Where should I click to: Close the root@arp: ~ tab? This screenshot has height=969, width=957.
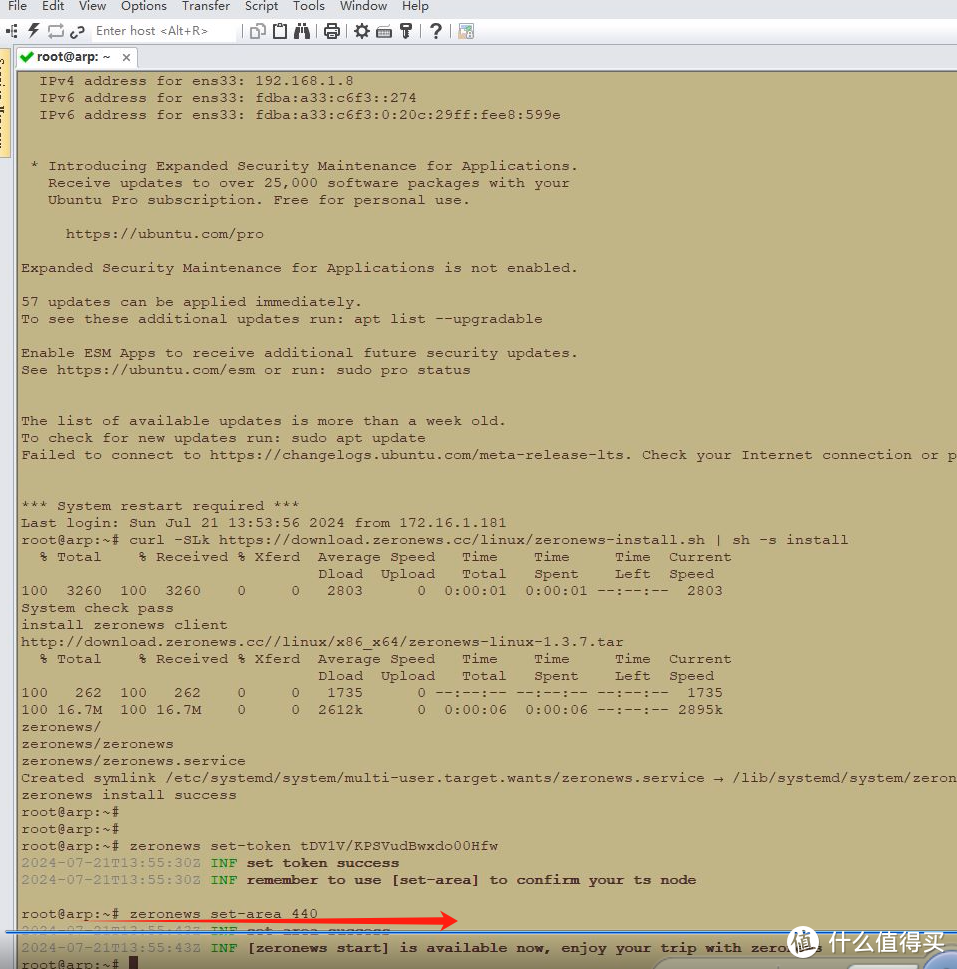(x=126, y=57)
